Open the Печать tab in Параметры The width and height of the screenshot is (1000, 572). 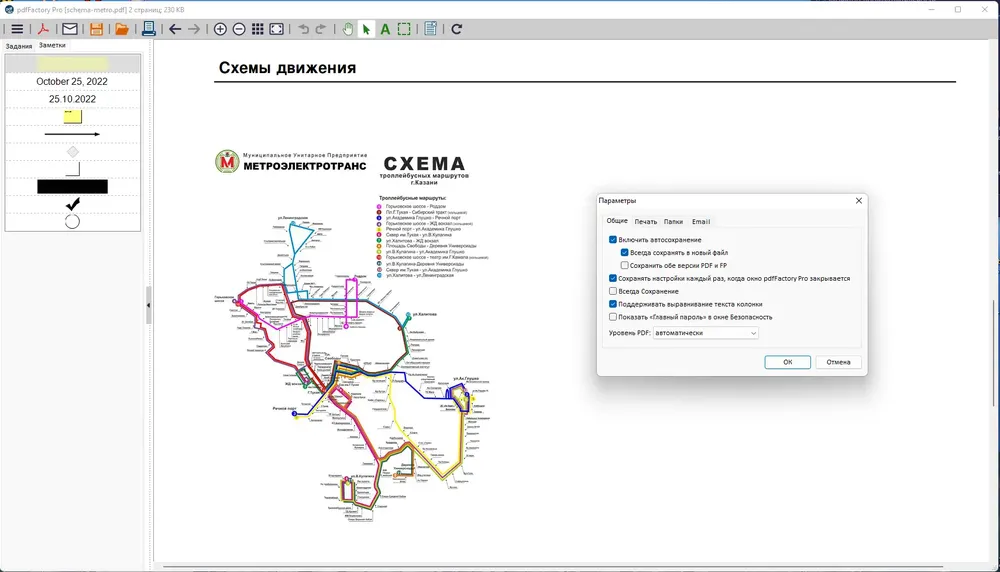(x=645, y=222)
